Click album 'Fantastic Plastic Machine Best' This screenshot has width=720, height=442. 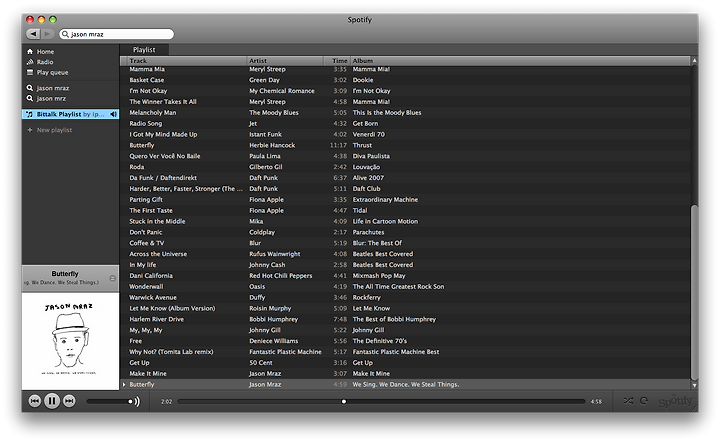[x=396, y=352]
